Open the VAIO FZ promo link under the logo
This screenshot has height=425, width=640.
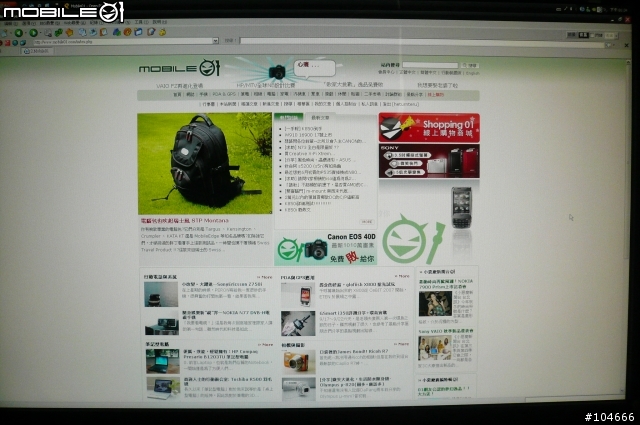tap(180, 86)
